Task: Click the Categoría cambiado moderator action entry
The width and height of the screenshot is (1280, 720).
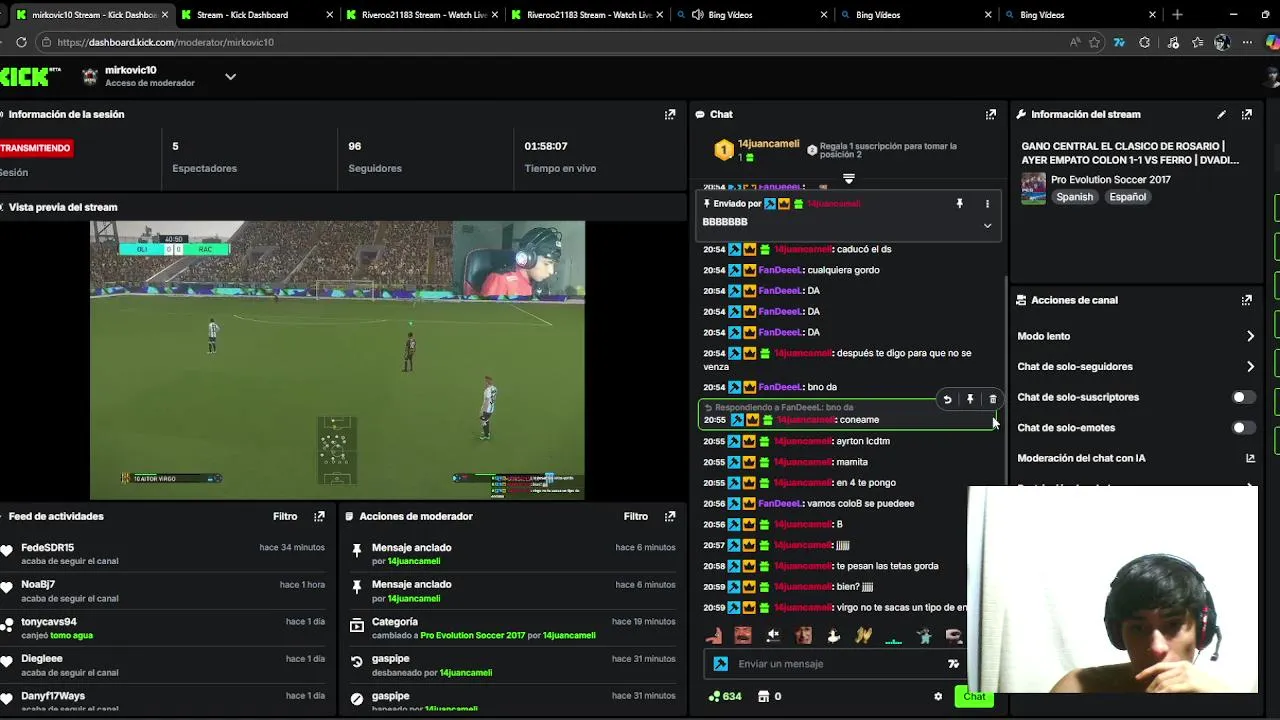Action: (514, 628)
